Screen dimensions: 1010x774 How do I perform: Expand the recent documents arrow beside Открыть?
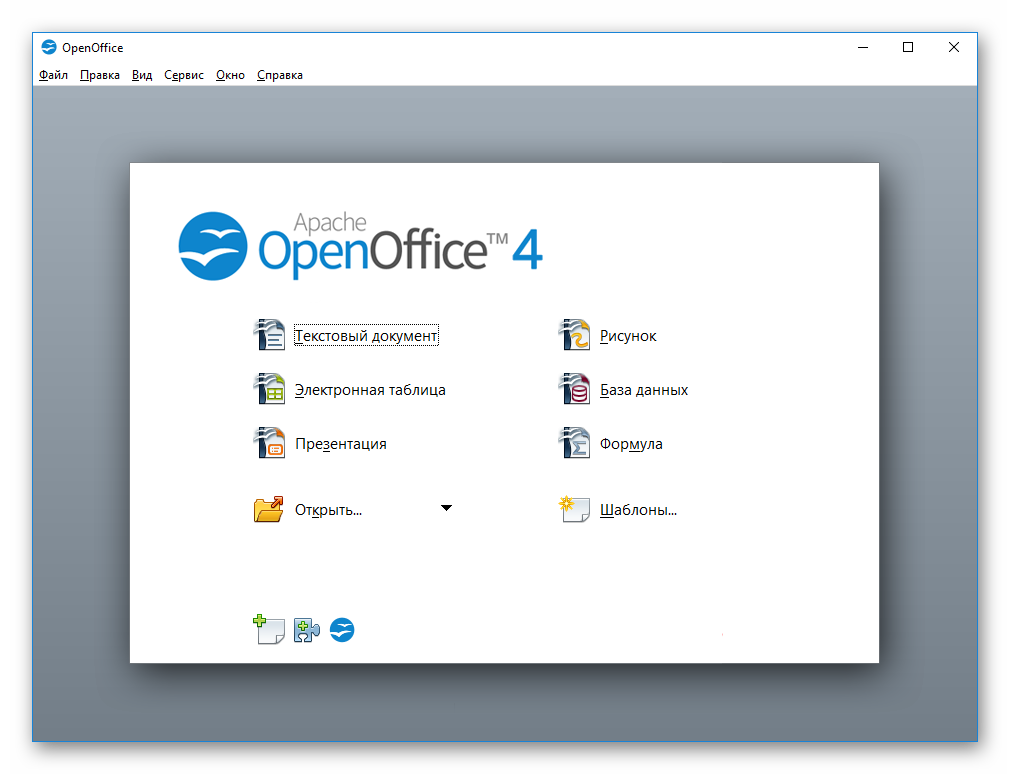(x=446, y=508)
